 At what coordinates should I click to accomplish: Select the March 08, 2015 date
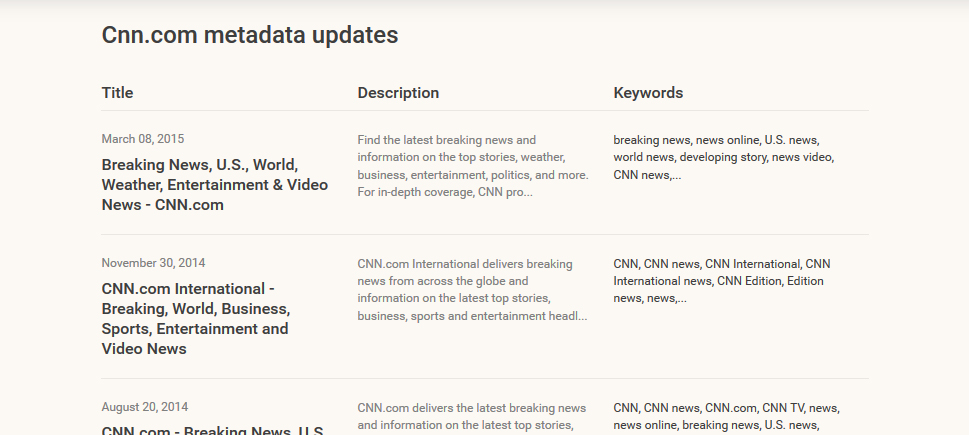(x=142, y=139)
